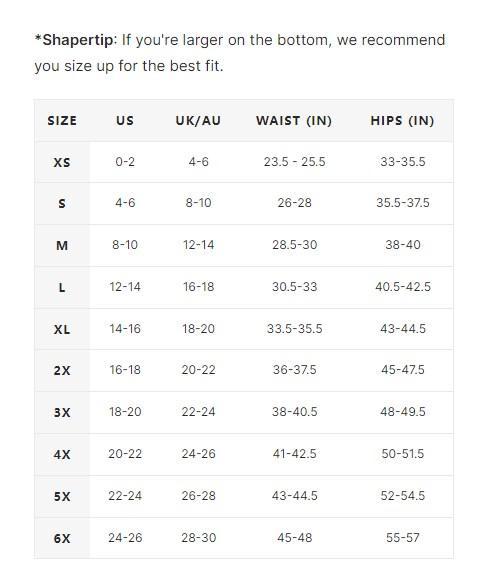Click the UK/AU column header
477x563 pixels.
pyautogui.click(x=198, y=121)
